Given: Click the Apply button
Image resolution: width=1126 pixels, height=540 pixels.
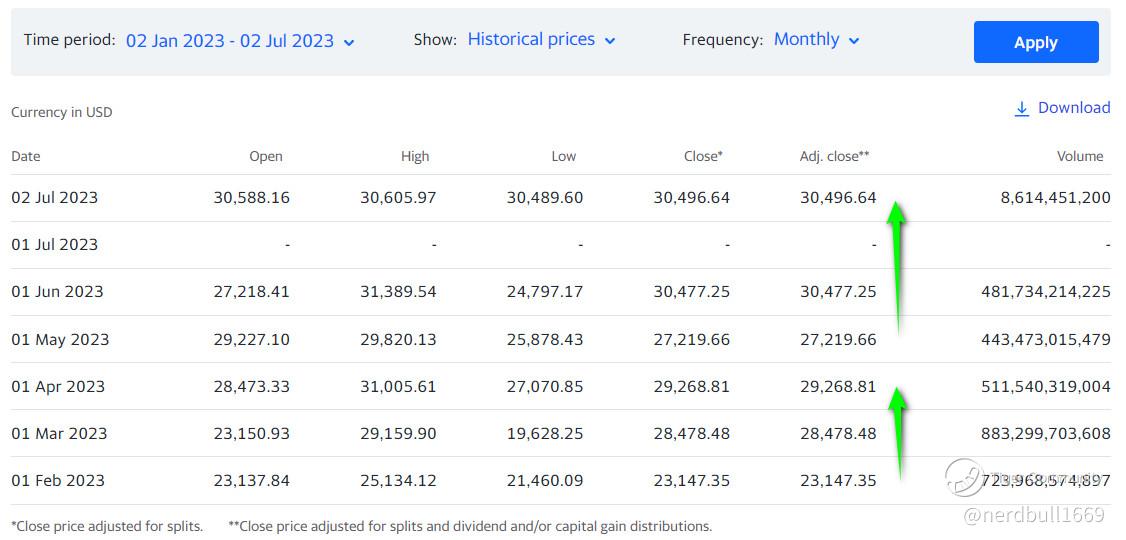Looking at the screenshot, I should coord(1035,42).
